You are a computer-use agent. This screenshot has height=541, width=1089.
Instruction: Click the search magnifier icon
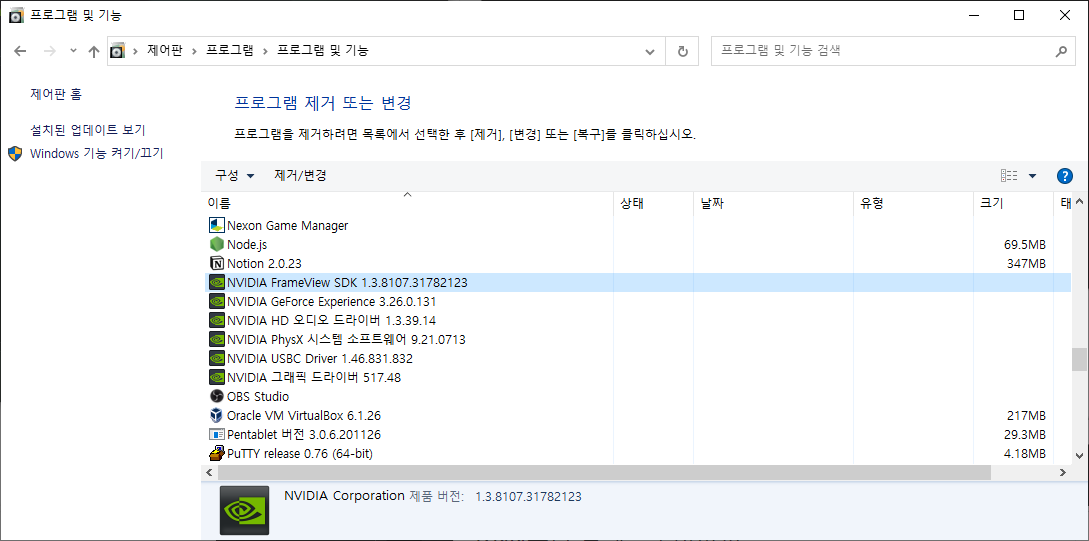pos(1061,51)
